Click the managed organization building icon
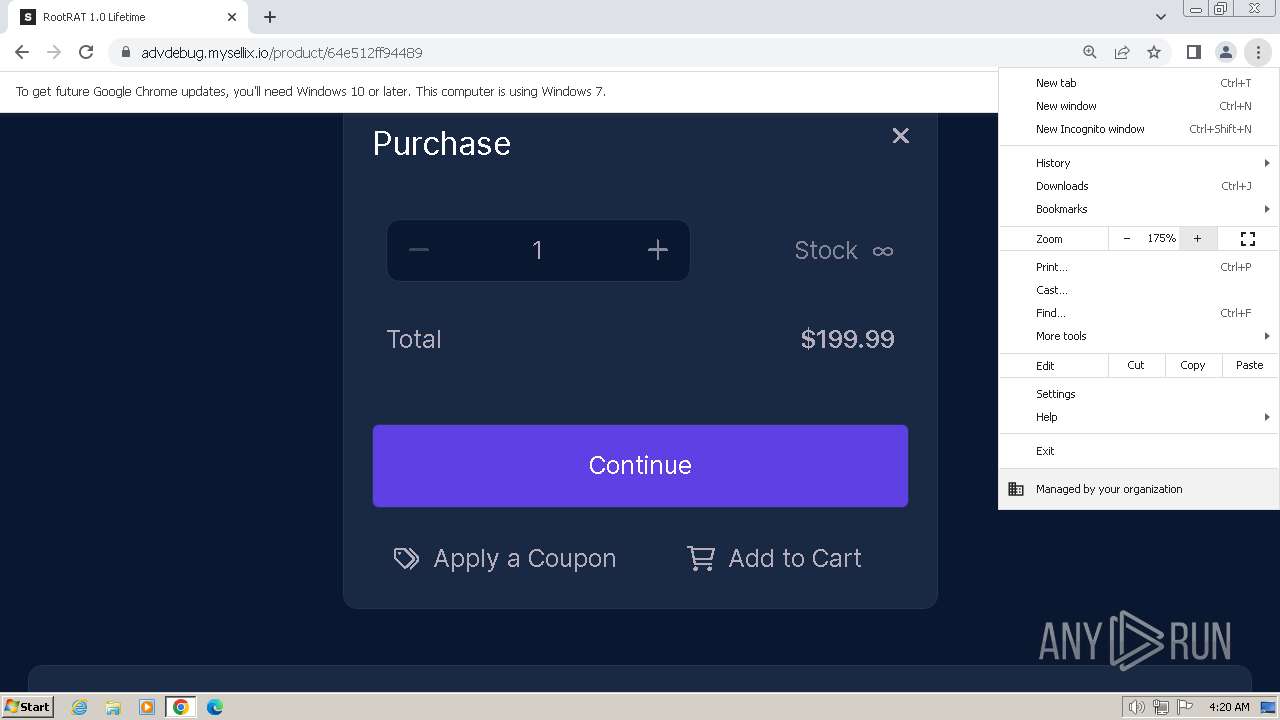 point(1016,489)
